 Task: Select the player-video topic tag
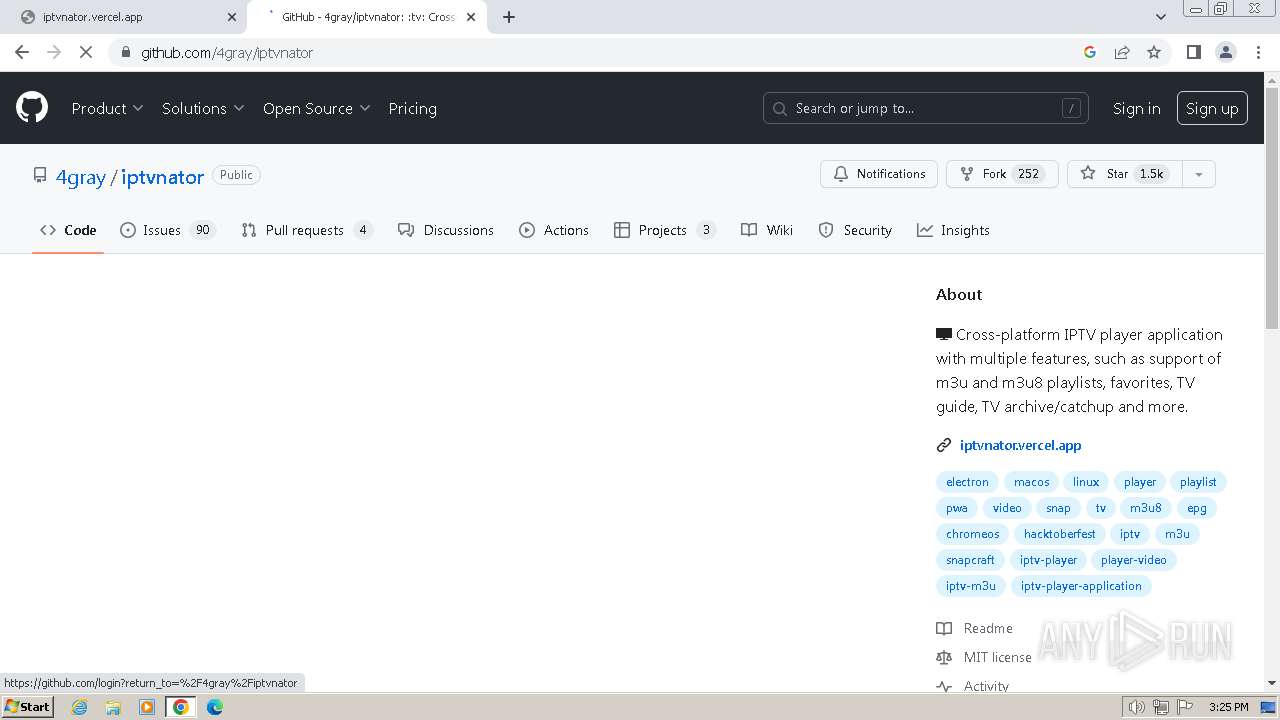[x=1133, y=560]
